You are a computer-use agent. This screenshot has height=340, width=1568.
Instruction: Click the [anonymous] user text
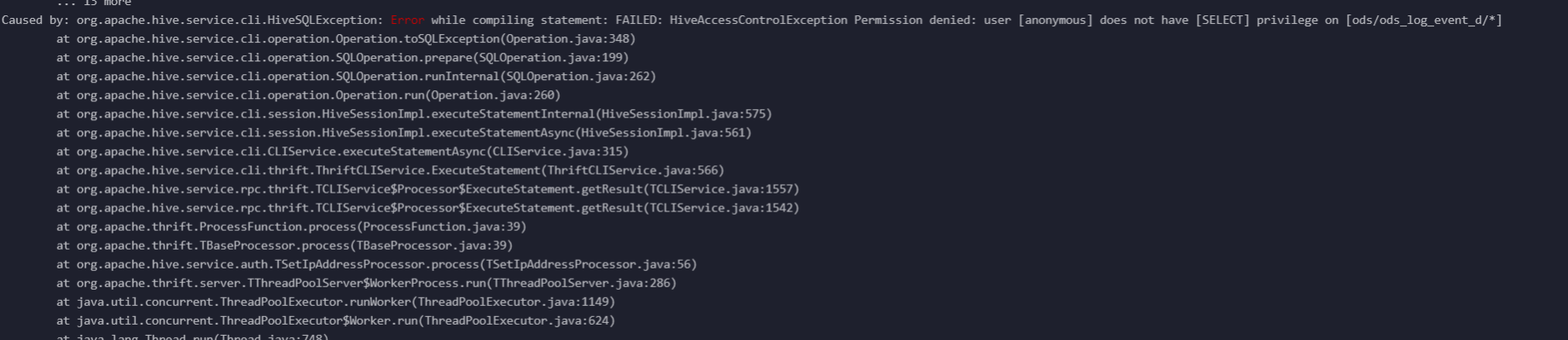pyautogui.click(x=1055, y=20)
